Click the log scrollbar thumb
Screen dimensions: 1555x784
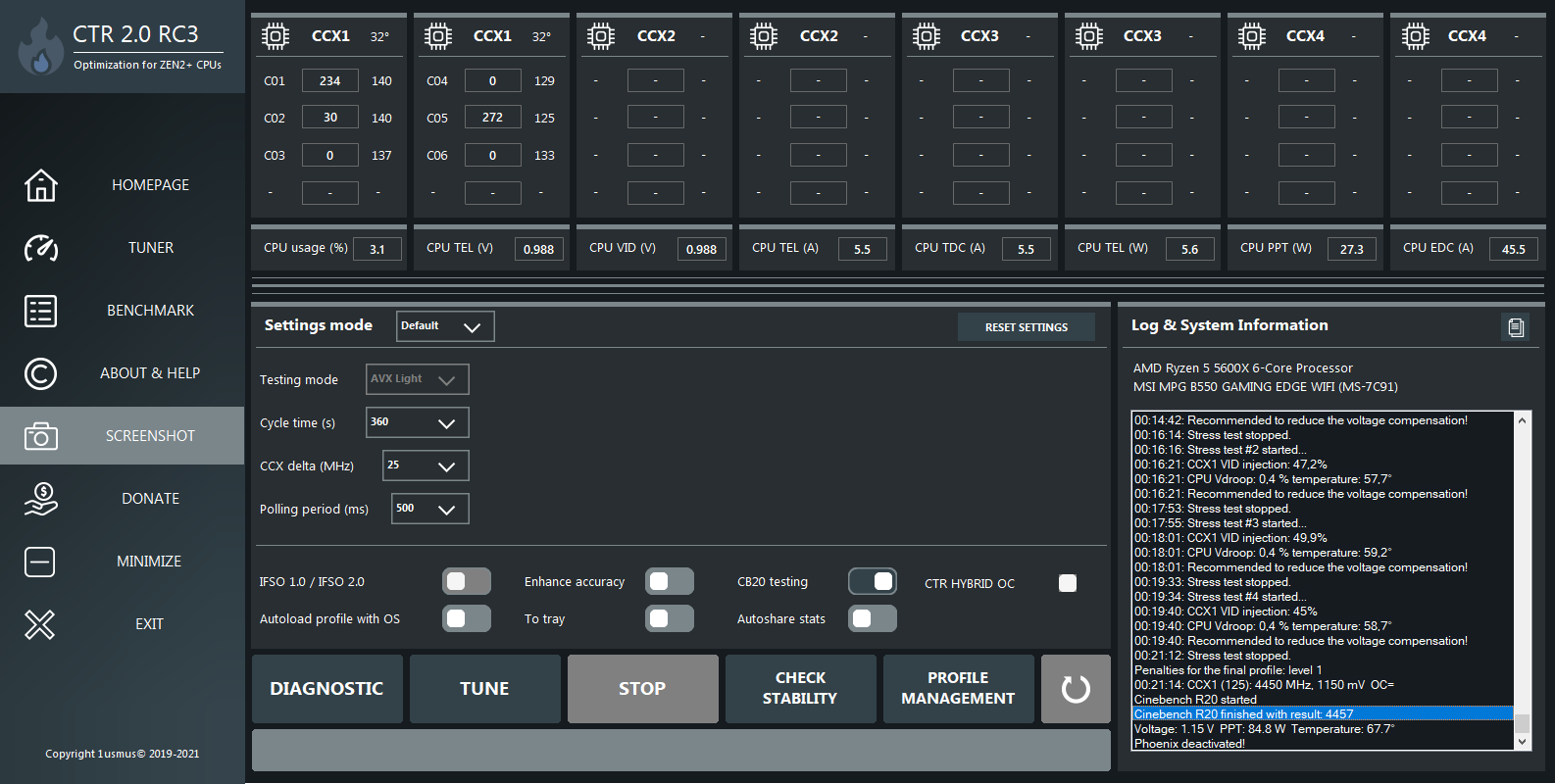(x=1522, y=723)
